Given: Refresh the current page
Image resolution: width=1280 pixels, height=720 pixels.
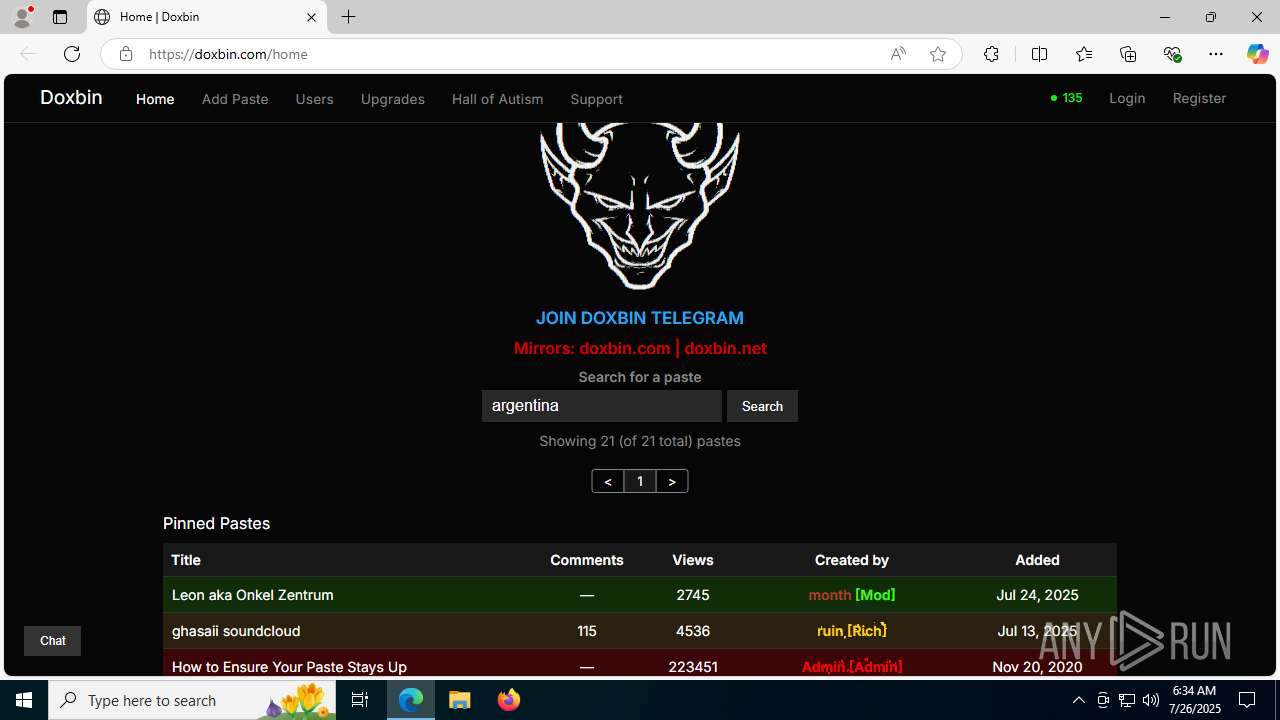Looking at the screenshot, I should (71, 54).
